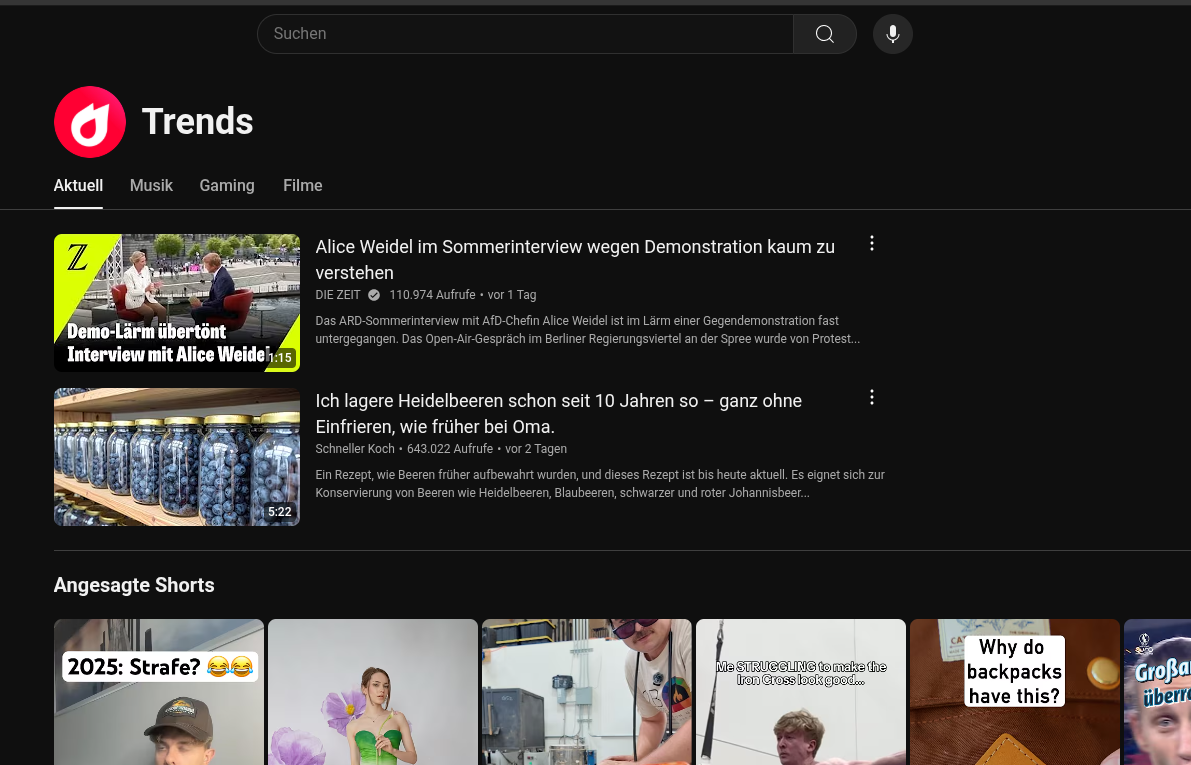Open Alice Weidel Sommerinterview video title
This screenshot has width=1191, height=765.
(x=575, y=260)
